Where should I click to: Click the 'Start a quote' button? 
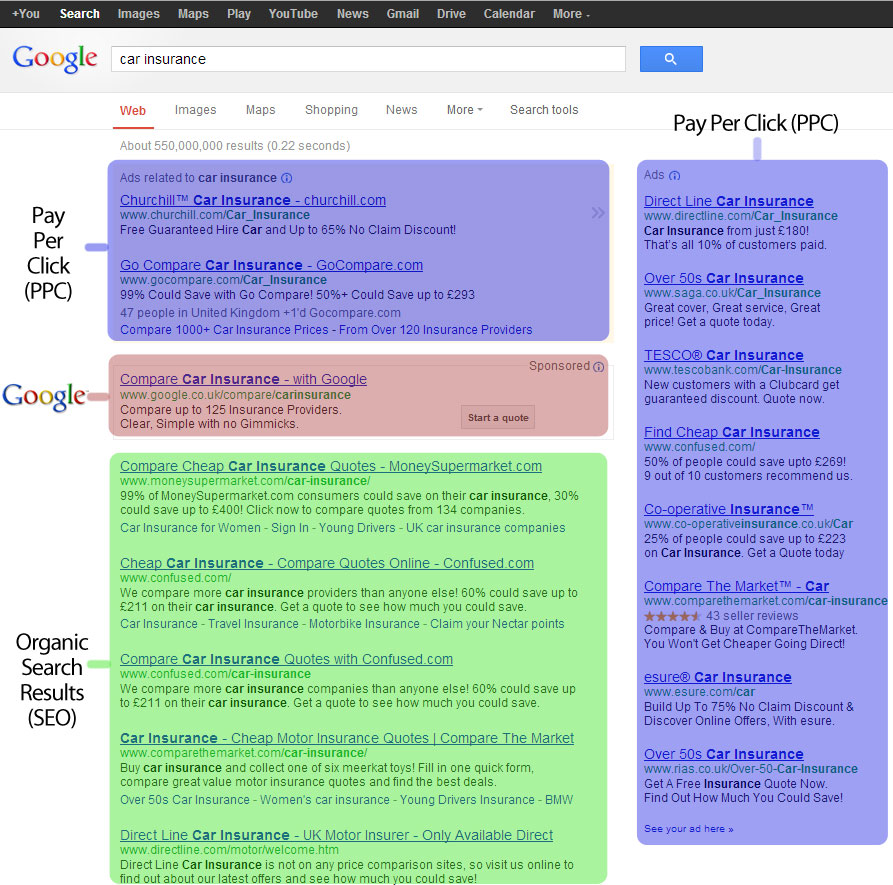point(498,417)
